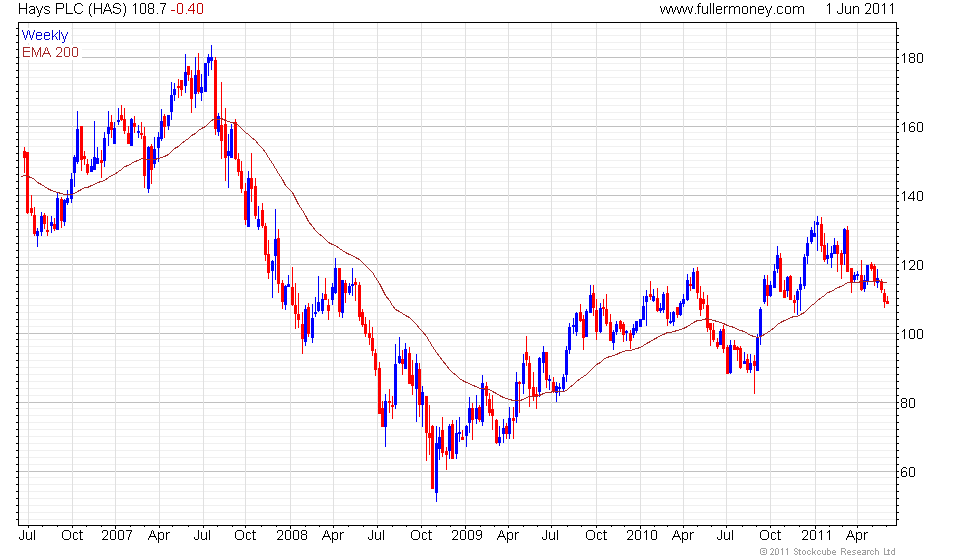Image resolution: width=980 pixels, height=560 pixels.
Task: Click the 2010 year axis label
Action: (x=642, y=536)
